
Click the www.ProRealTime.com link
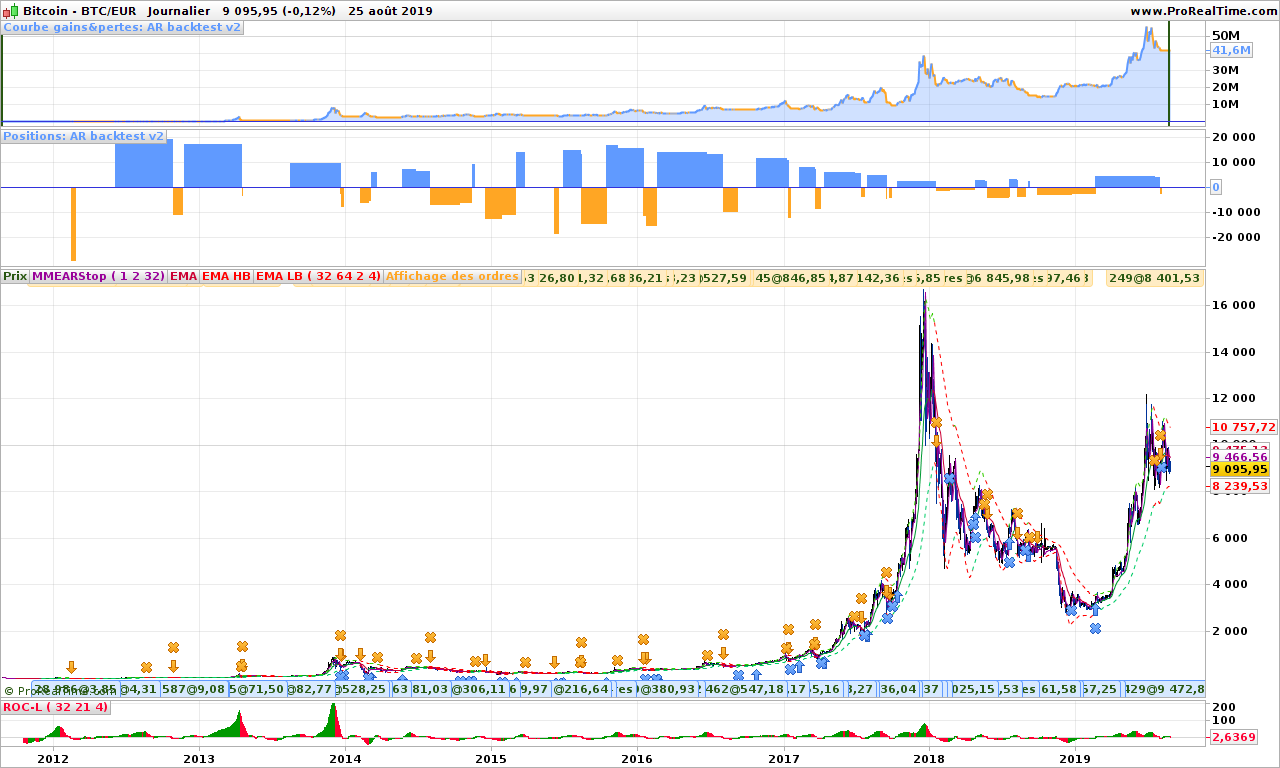pyautogui.click(x=1203, y=11)
